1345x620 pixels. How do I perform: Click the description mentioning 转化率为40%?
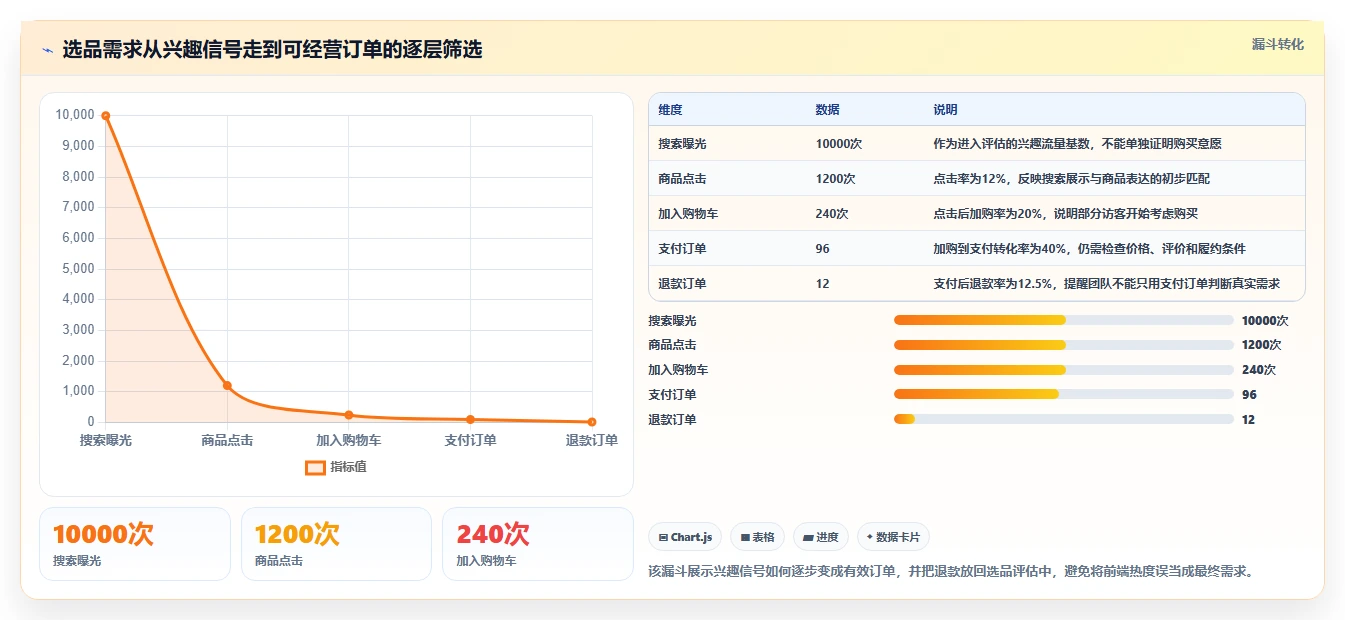1089,249
